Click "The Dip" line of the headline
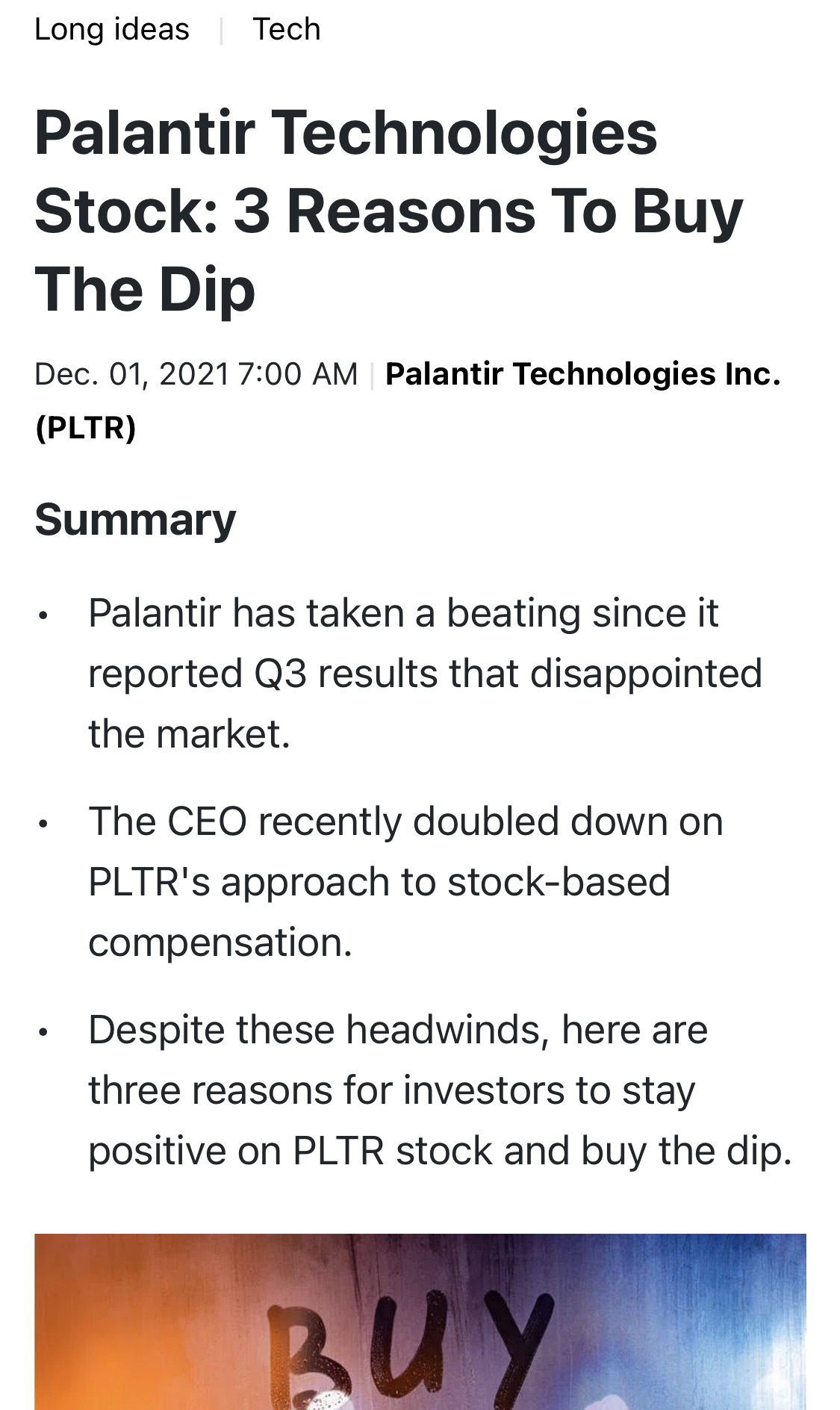The image size is (840, 1410). click(x=145, y=290)
